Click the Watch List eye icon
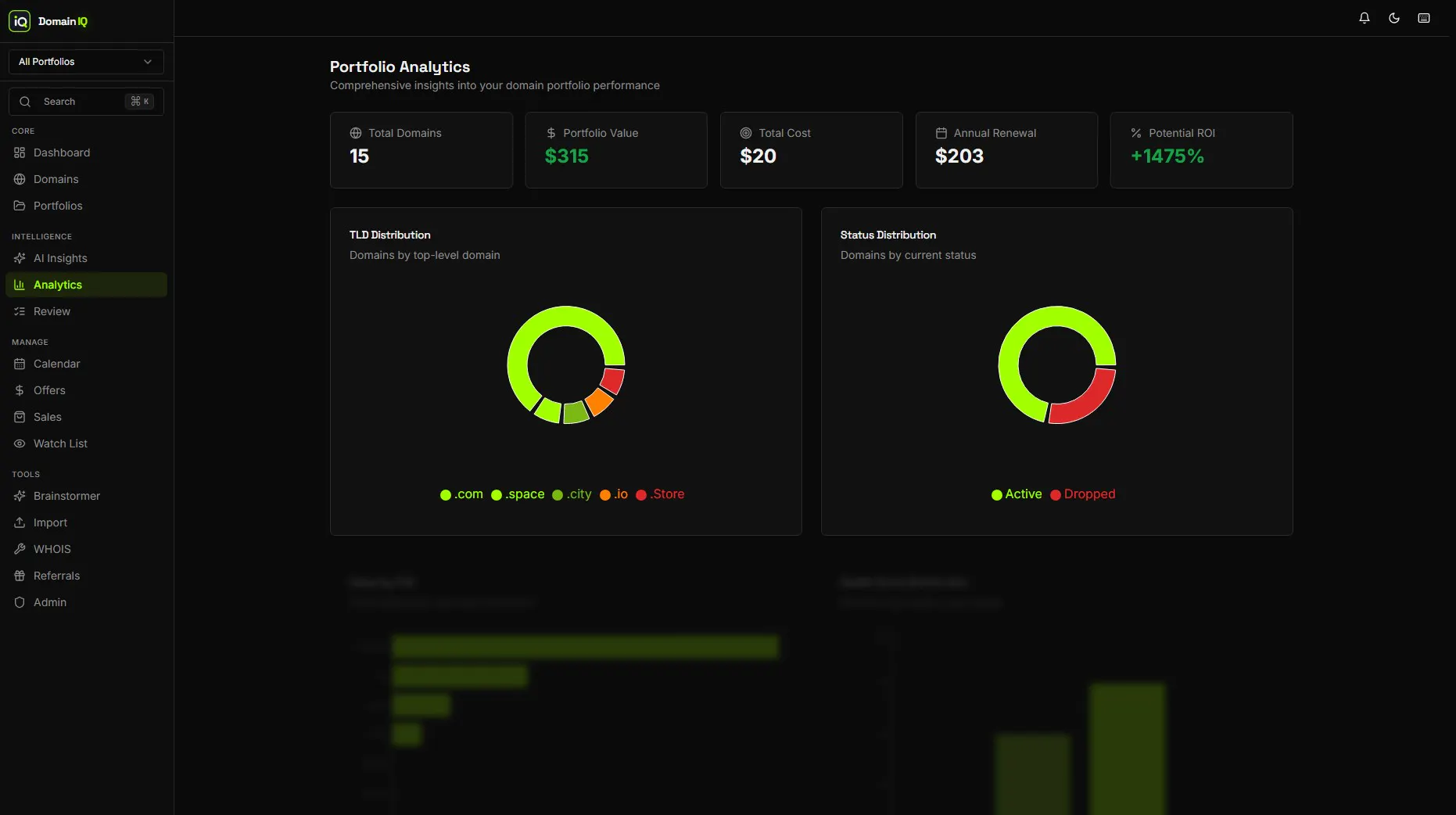1456x815 pixels. pos(20,443)
